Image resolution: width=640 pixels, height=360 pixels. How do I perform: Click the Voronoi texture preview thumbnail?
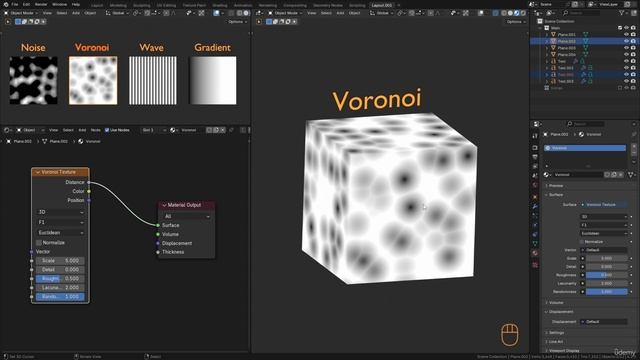click(x=93, y=80)
